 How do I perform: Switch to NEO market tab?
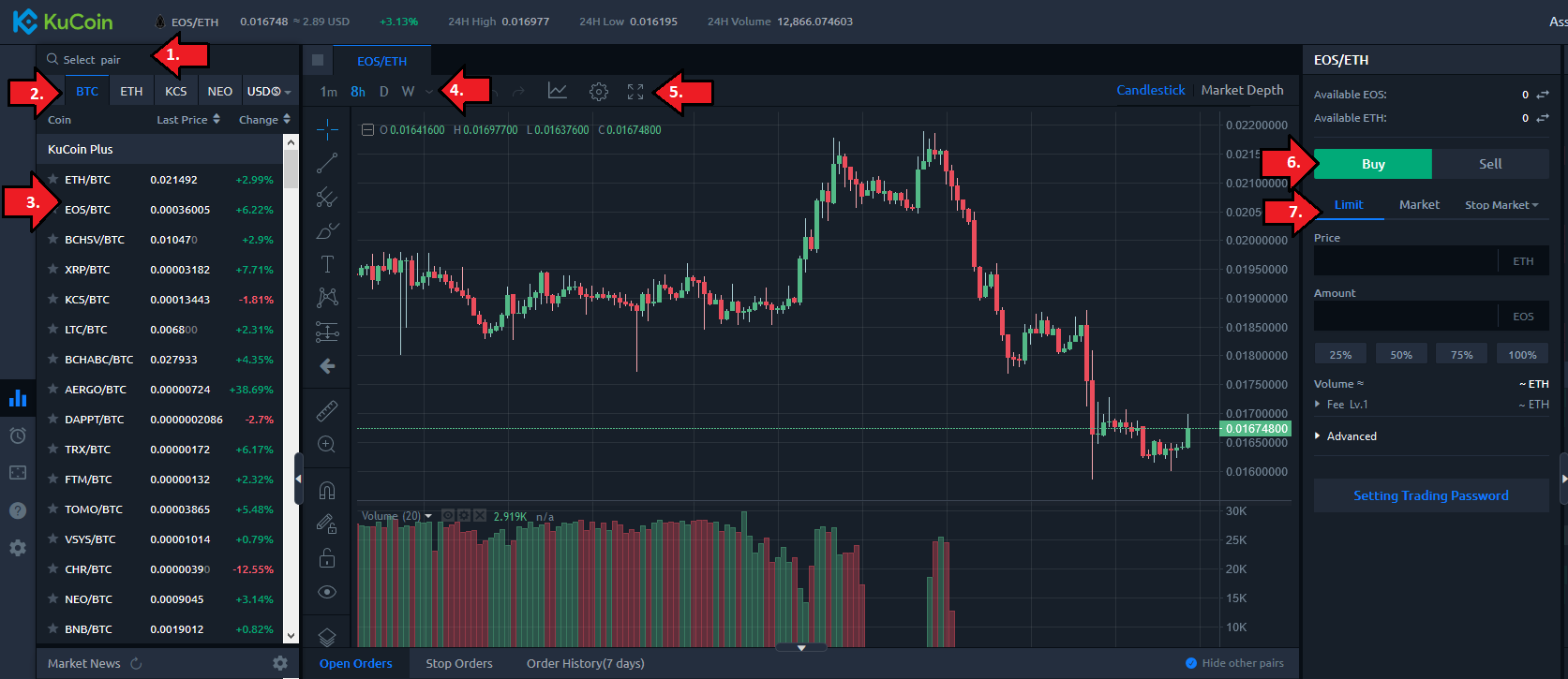point(219,91)
